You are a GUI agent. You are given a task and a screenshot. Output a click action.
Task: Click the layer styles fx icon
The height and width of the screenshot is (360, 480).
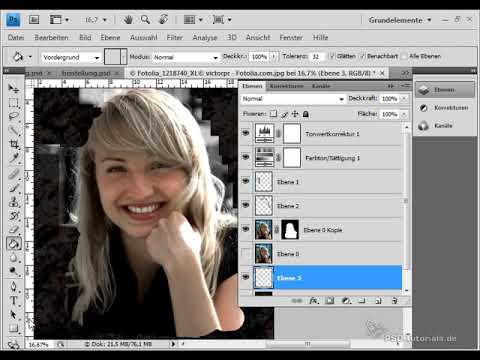(x=313, y=301)
